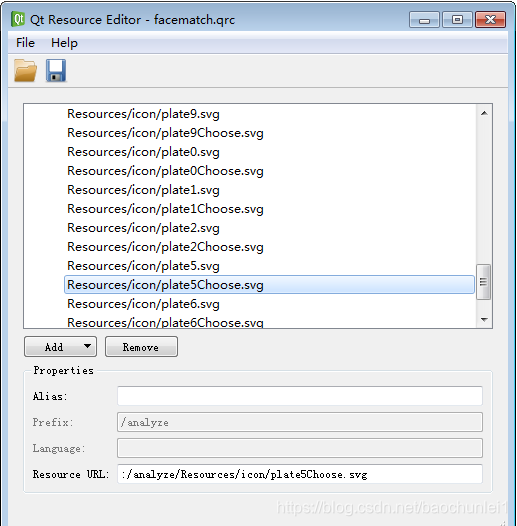Click the Resource URL field
Screen dimensions: 517x526
click(x=300, y=474)
